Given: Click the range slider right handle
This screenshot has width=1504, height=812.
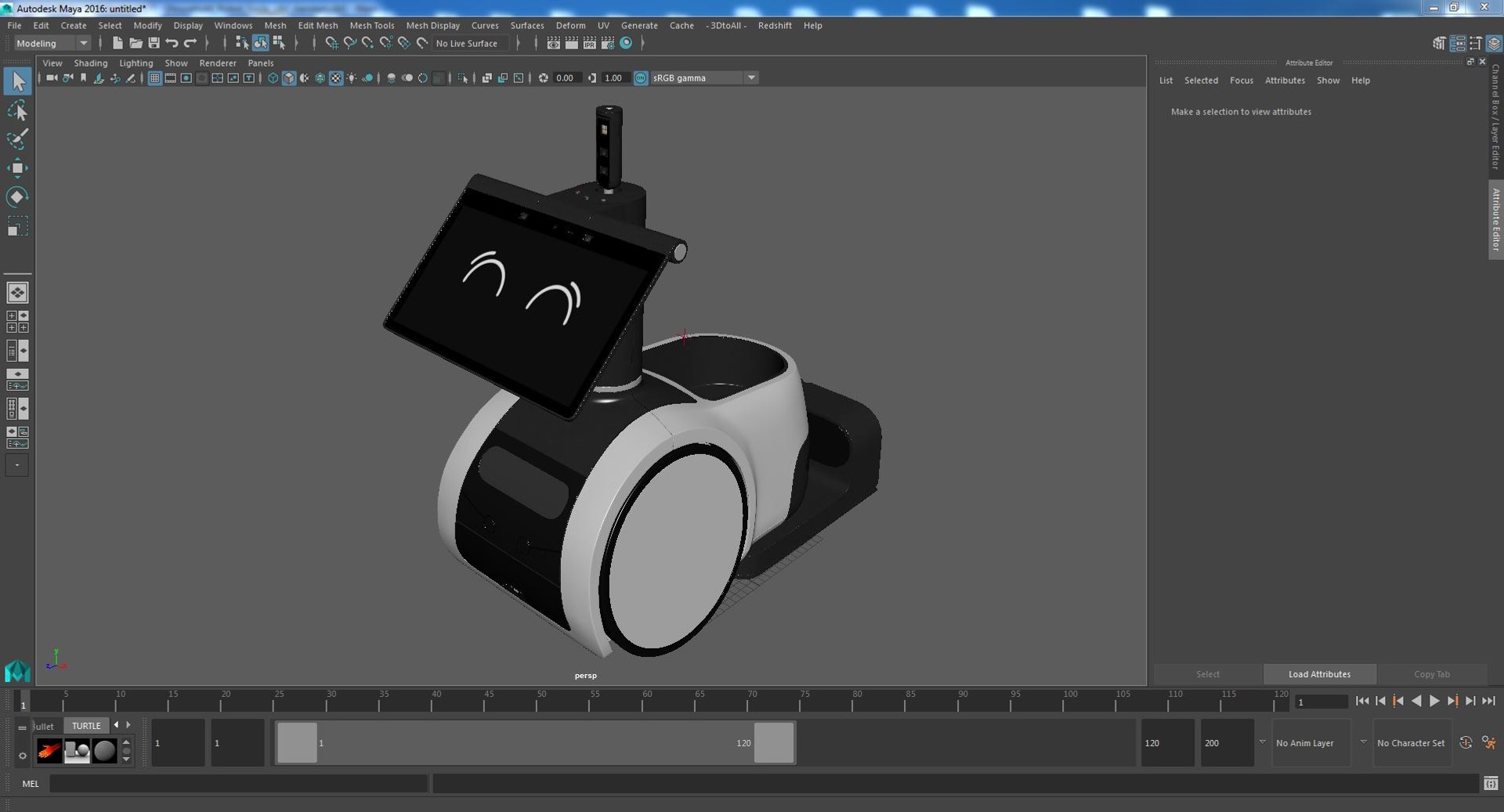Looking at the screenshot, I should coord(774,742).
